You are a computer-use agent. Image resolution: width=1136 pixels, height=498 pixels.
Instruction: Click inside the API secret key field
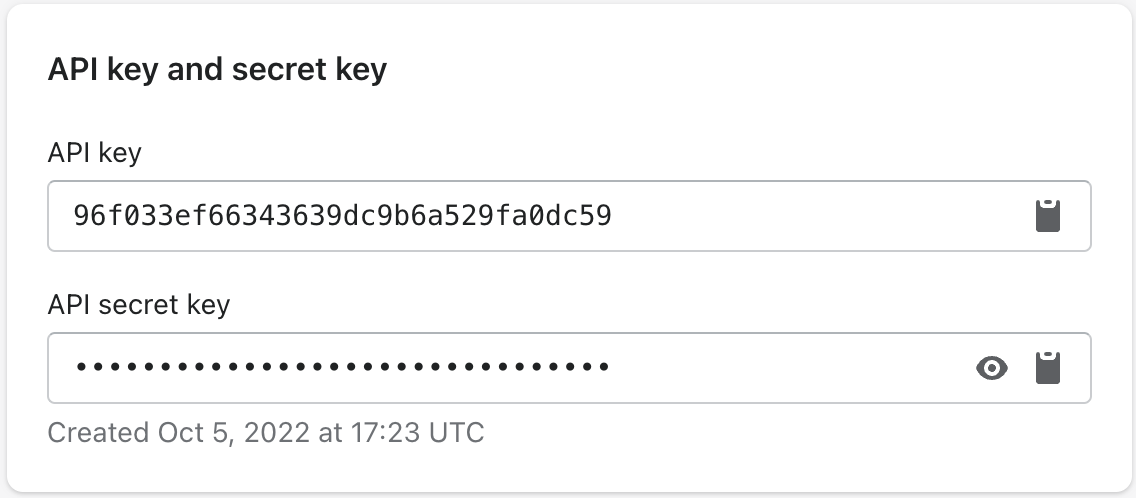coord(500,368)
